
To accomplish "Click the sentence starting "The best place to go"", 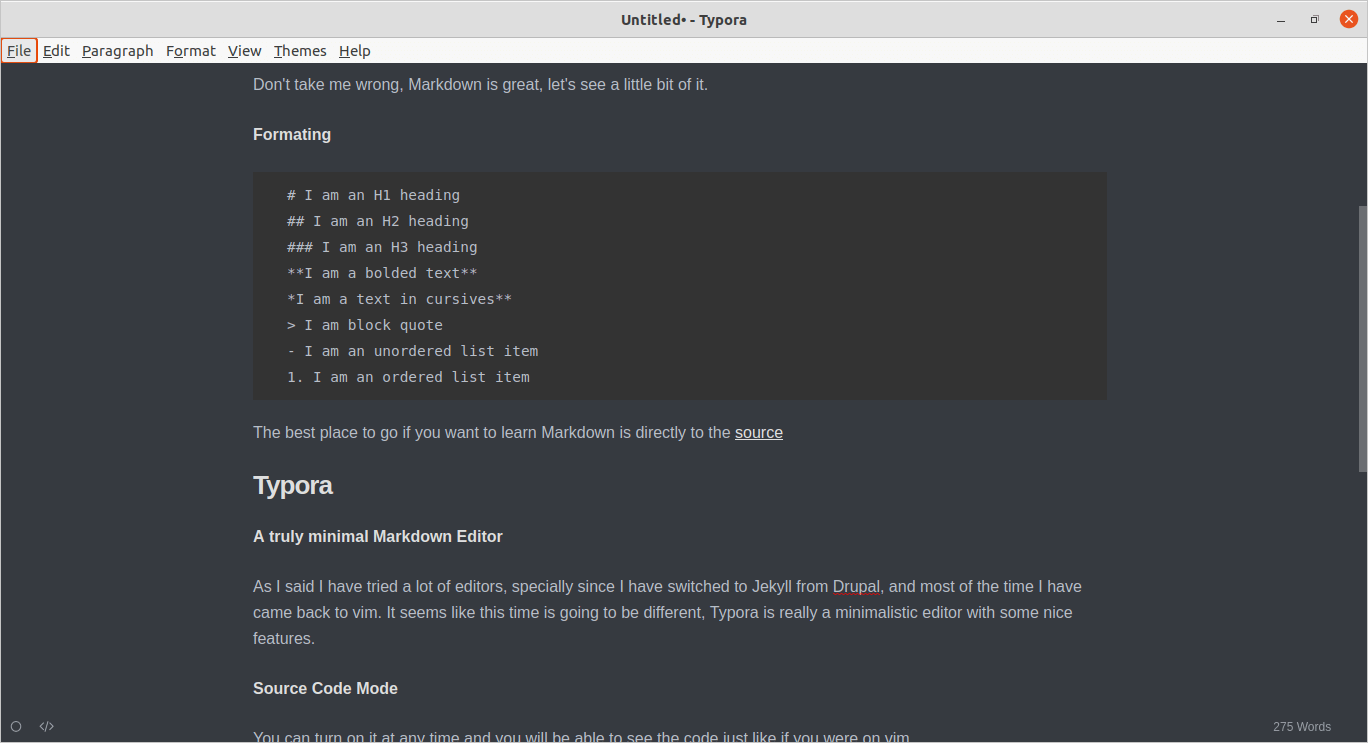I will 518,433.
